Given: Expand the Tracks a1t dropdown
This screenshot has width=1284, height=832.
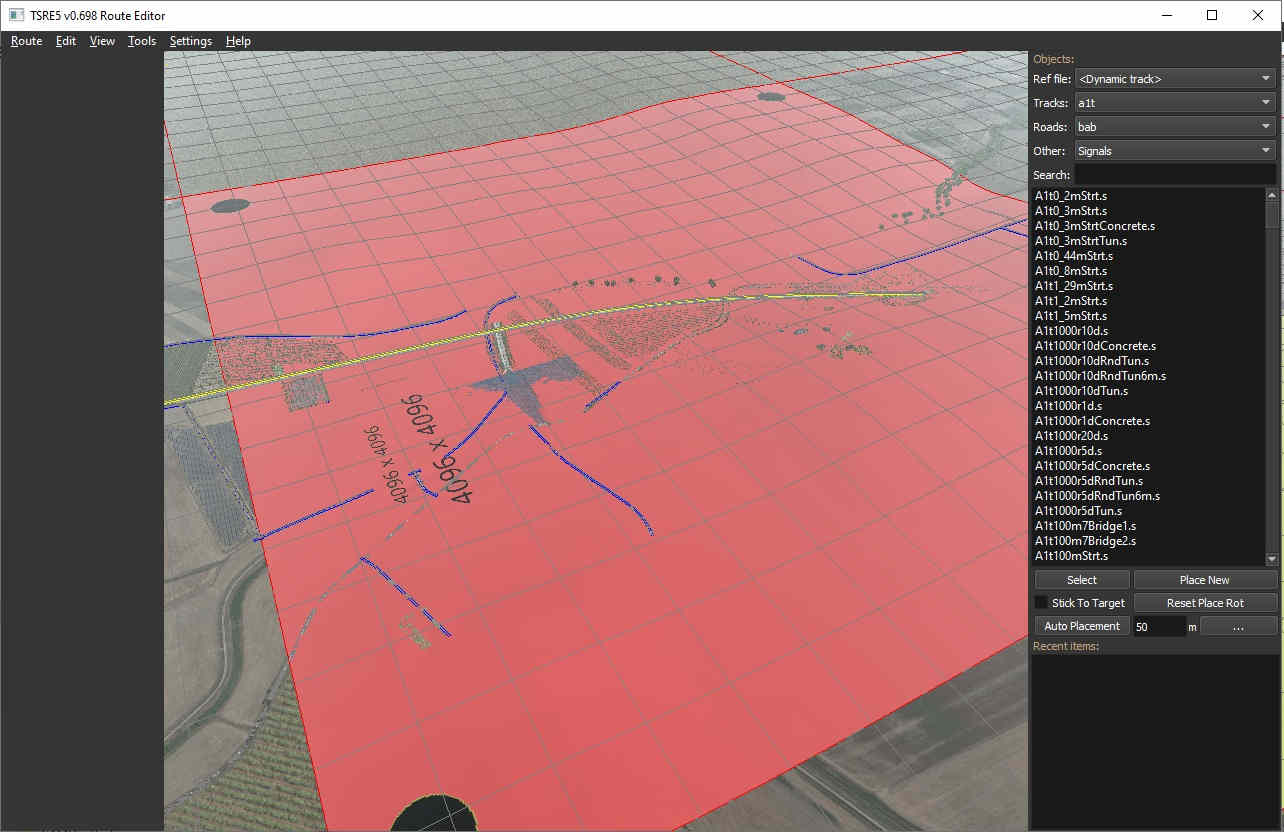Looking at the screenshot, I should pos(1174,103).
